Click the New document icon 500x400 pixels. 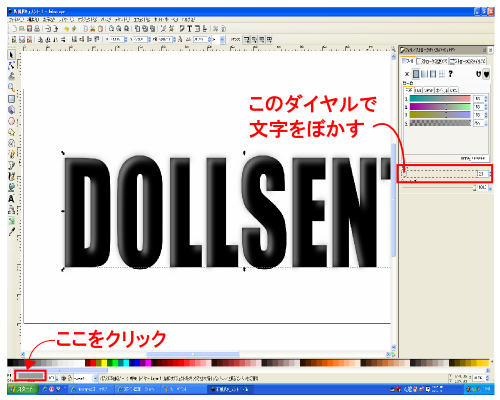(x=14, y=29)
